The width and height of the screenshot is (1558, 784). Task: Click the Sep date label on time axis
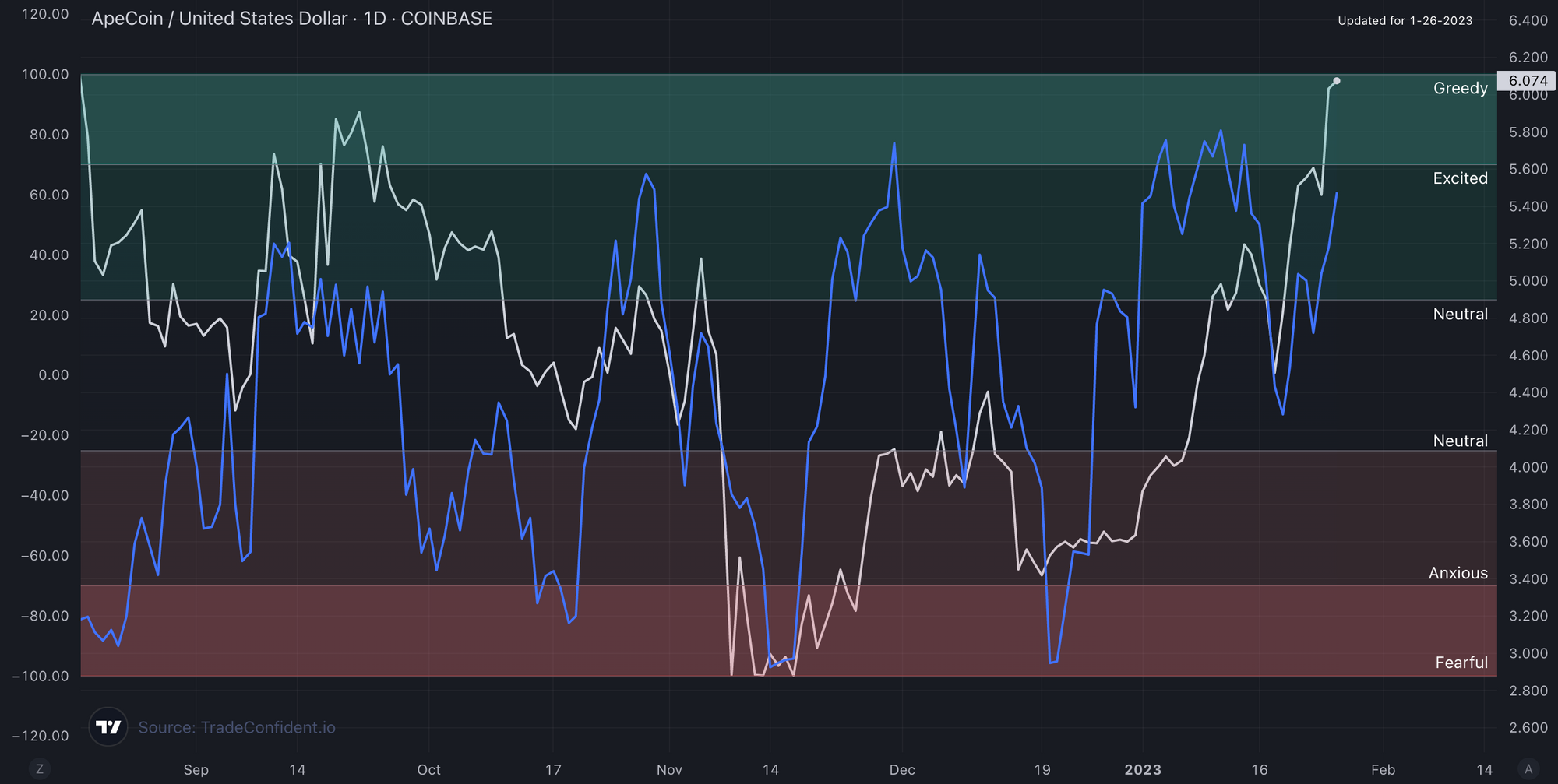pyautogui.click(x=196, y=770)
